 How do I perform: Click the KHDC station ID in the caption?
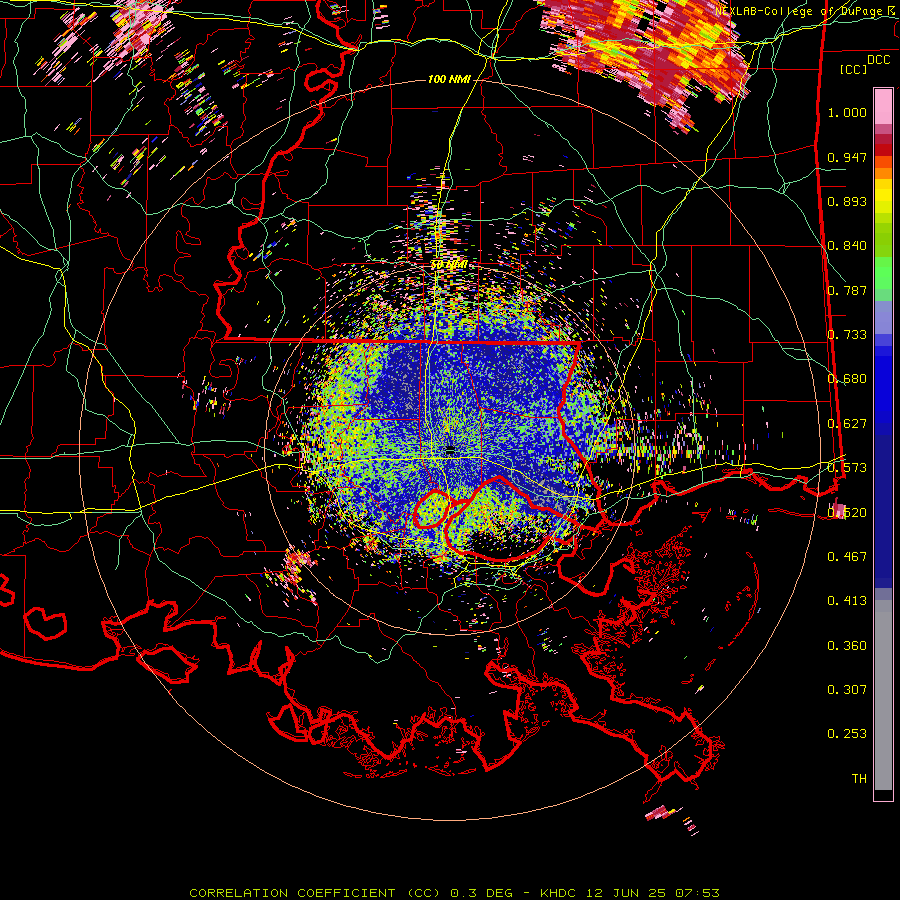tap(560, 893)
